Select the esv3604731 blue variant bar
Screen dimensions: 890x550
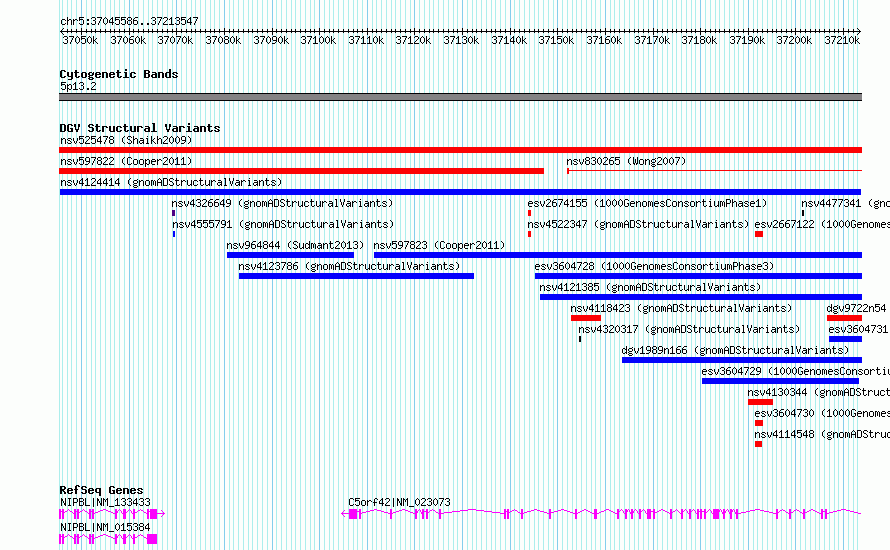845,339
